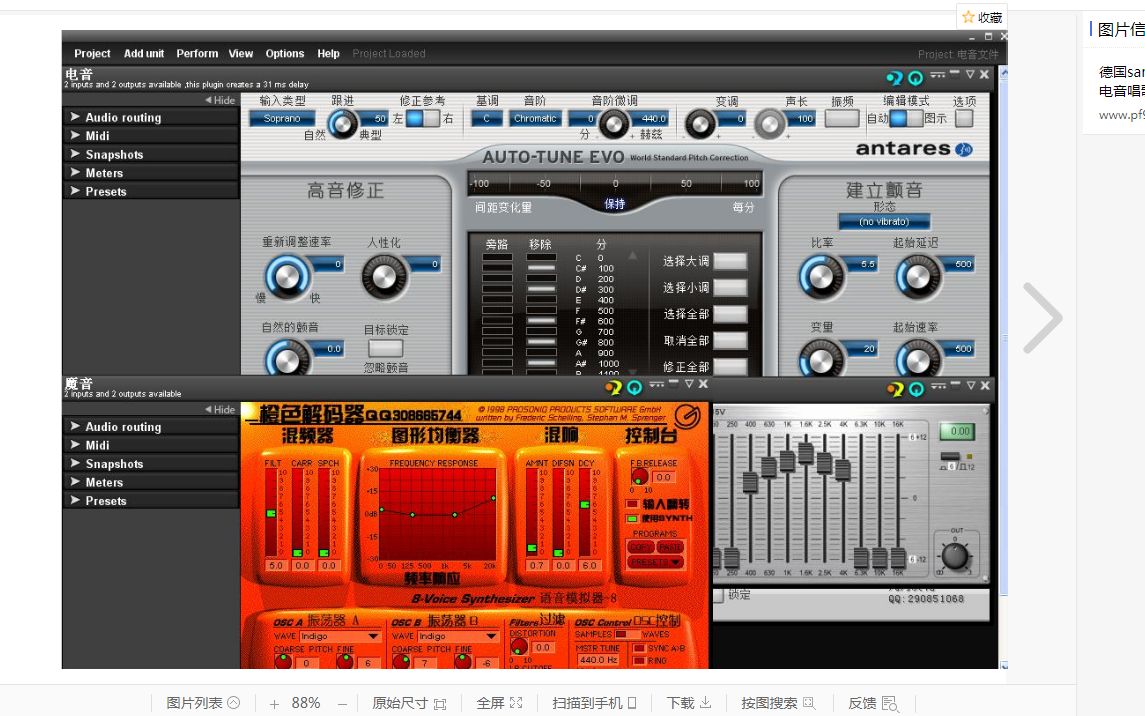Open OSC A WAVE Indigo dropdown
Viewport: 1145px width, 716px height.
point(340,636)
